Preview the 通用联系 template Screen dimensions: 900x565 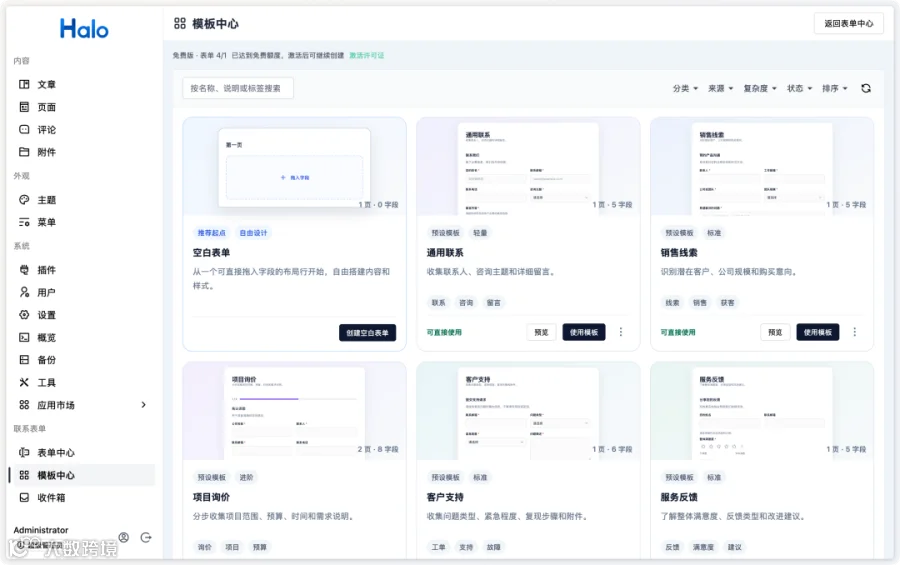[x=541, y=332]
